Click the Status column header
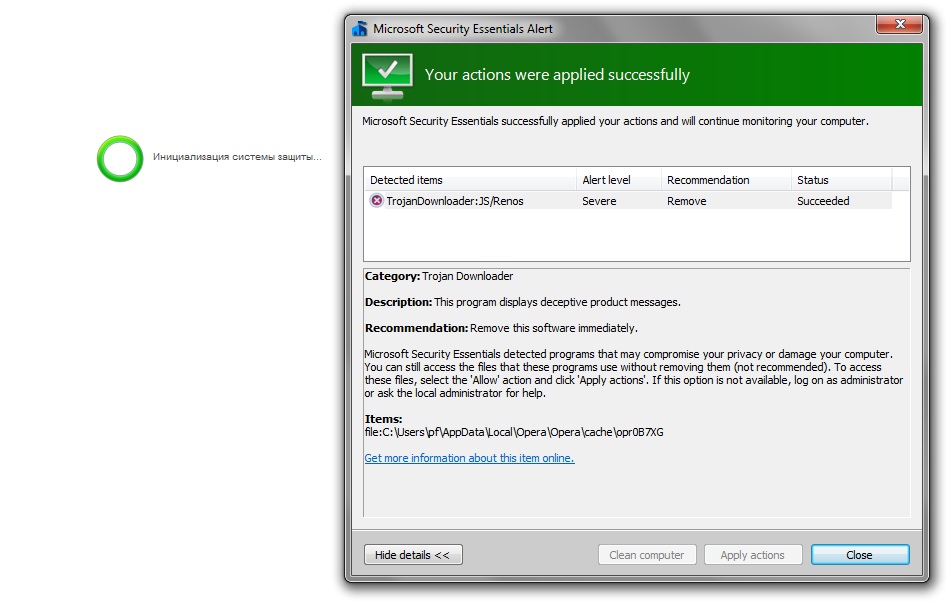Viewport: 951px width, 606px height. click(x=813, y=180)
